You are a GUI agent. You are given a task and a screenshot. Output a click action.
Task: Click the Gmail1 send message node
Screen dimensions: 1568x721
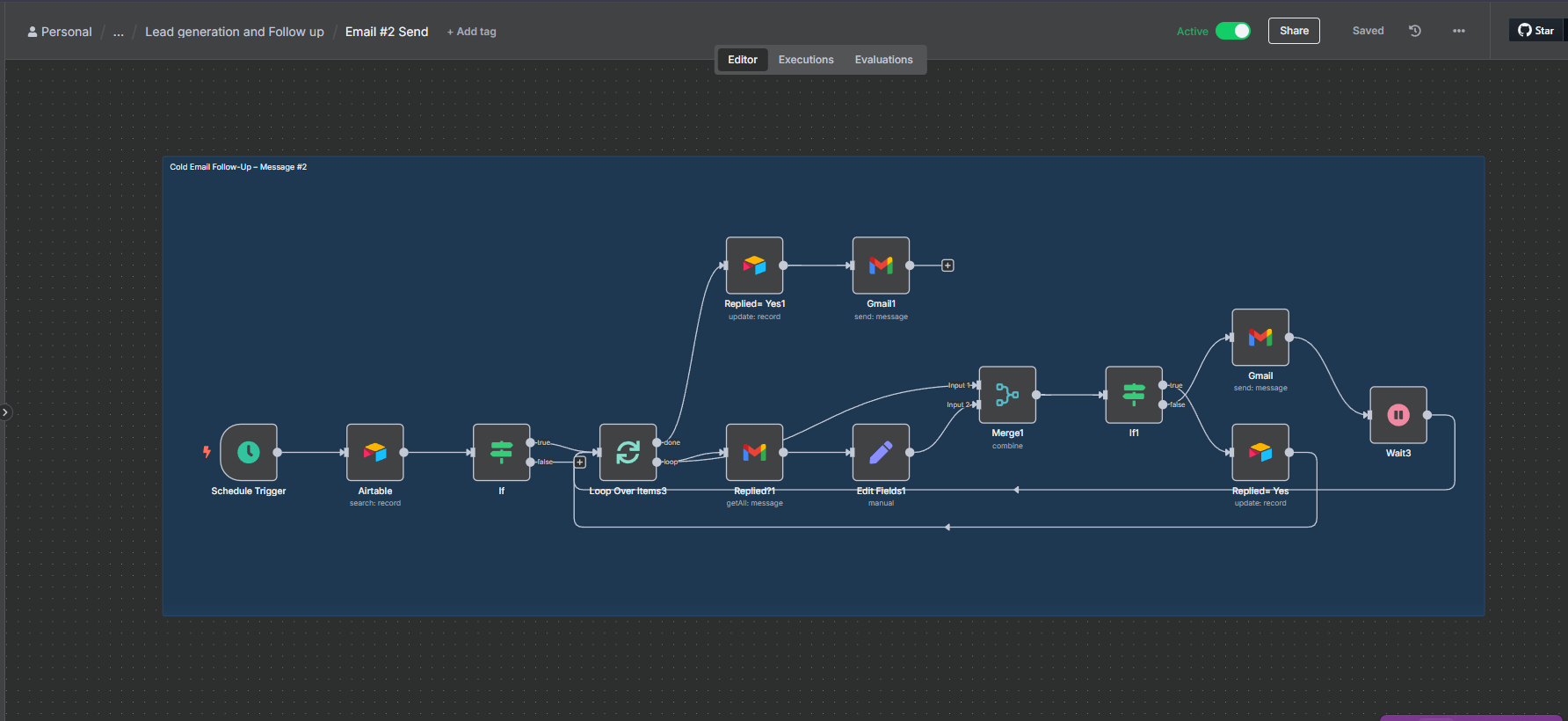click(x=881, y=266)
